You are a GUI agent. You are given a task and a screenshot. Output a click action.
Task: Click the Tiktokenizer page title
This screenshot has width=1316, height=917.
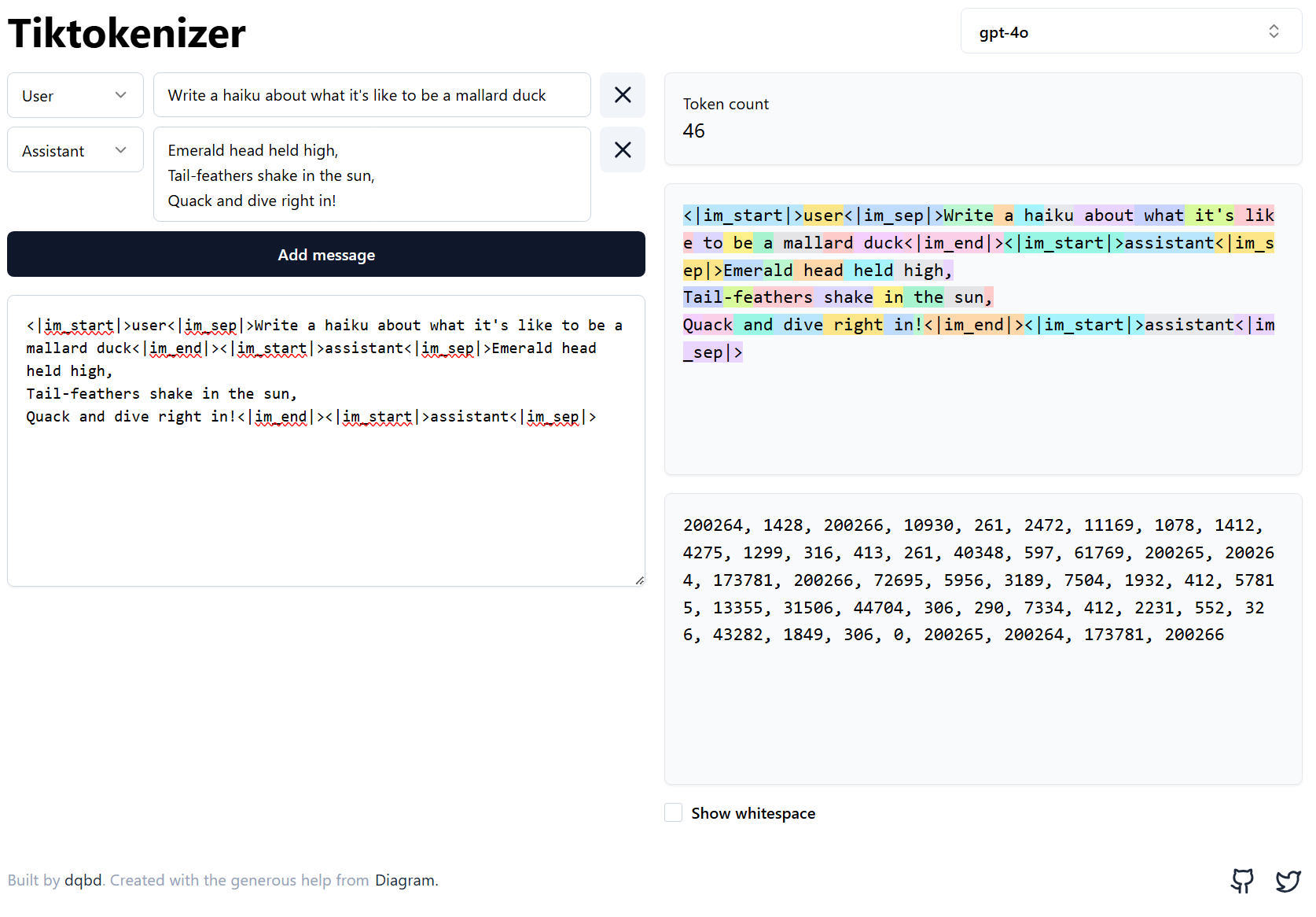click(127, 34)
